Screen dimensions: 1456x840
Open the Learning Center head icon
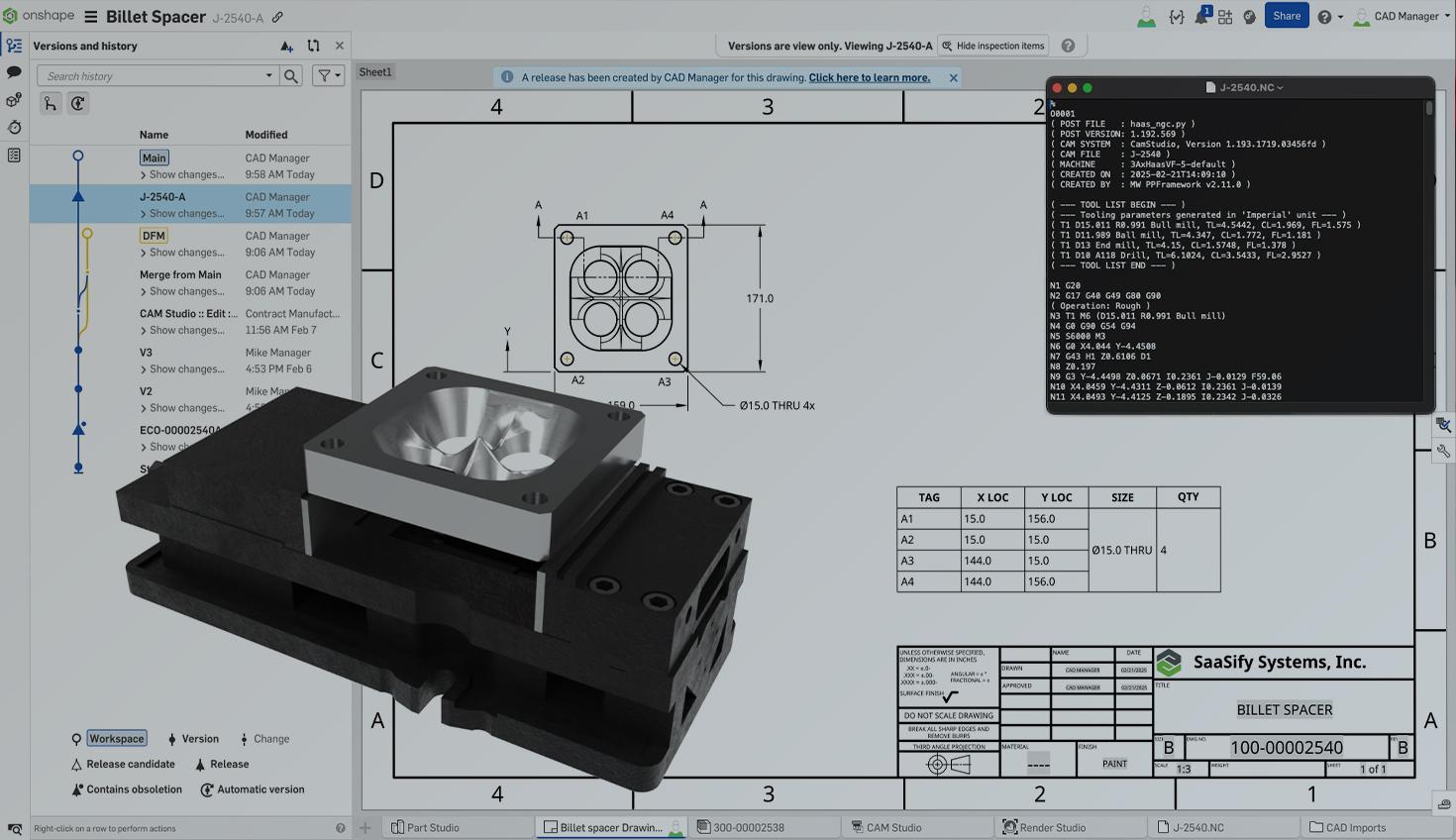[x=1249, y=17]
